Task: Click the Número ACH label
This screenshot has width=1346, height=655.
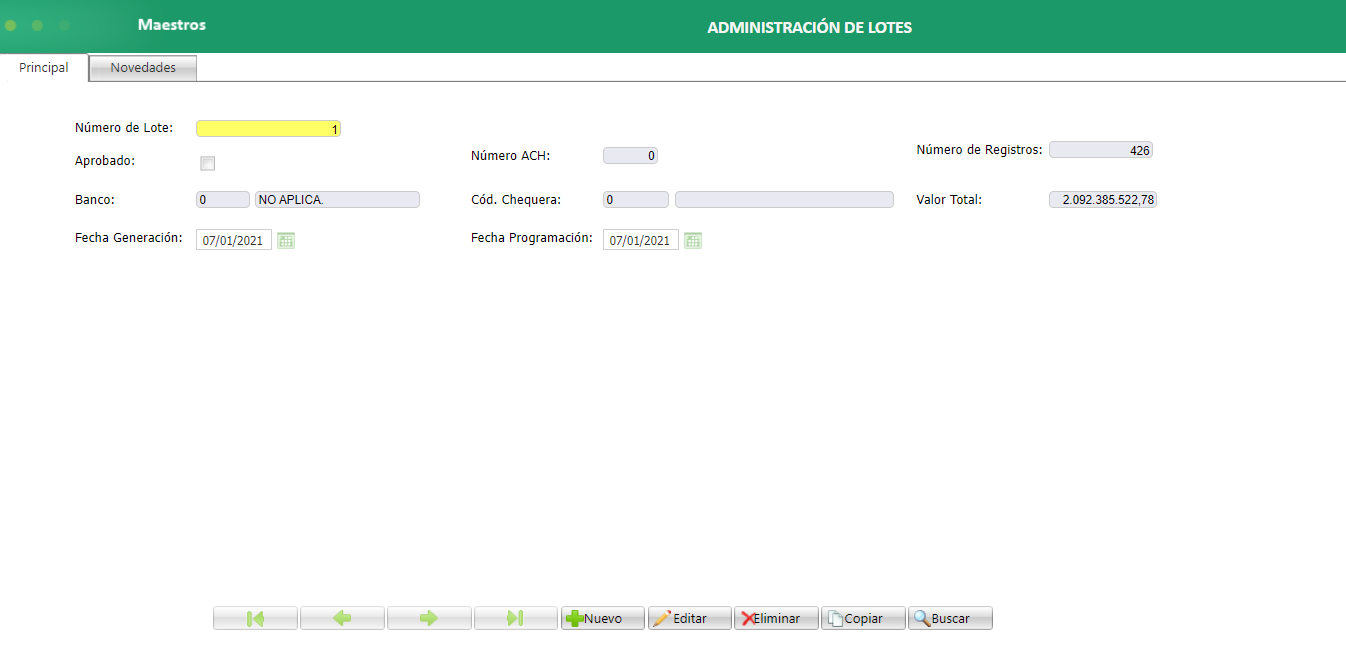Action: 511,156
